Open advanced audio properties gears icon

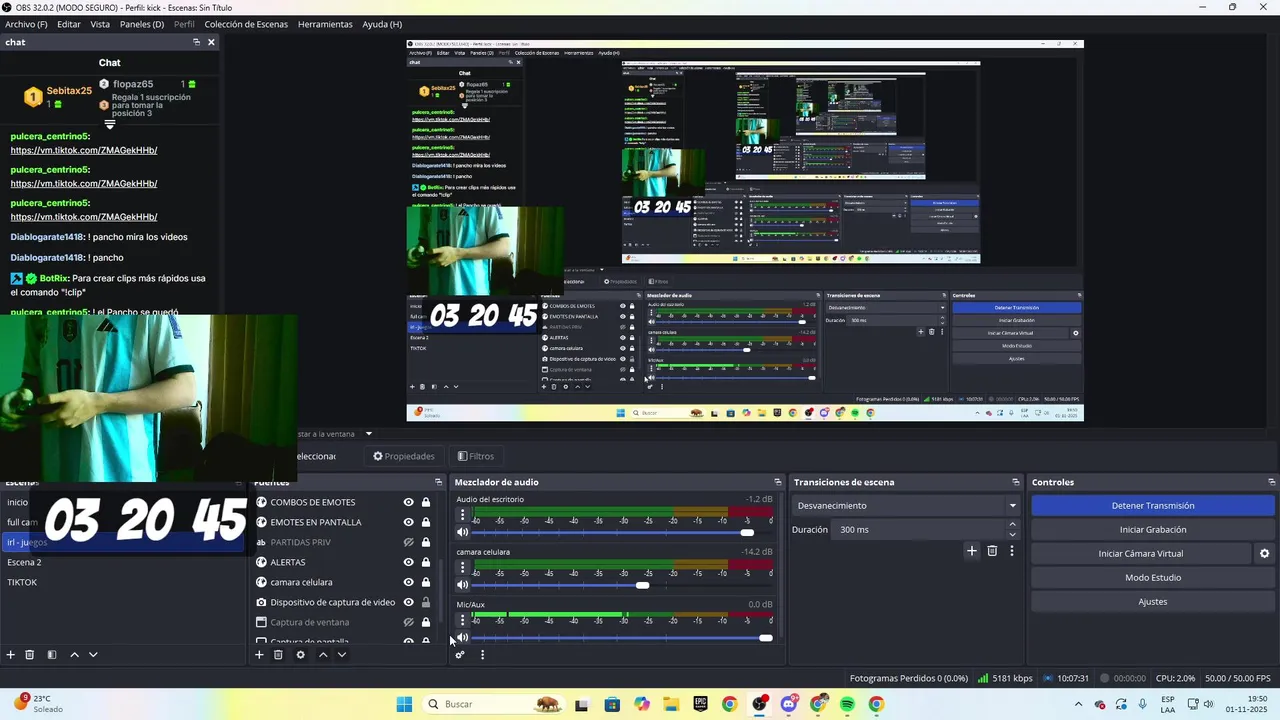click(460, 655)
